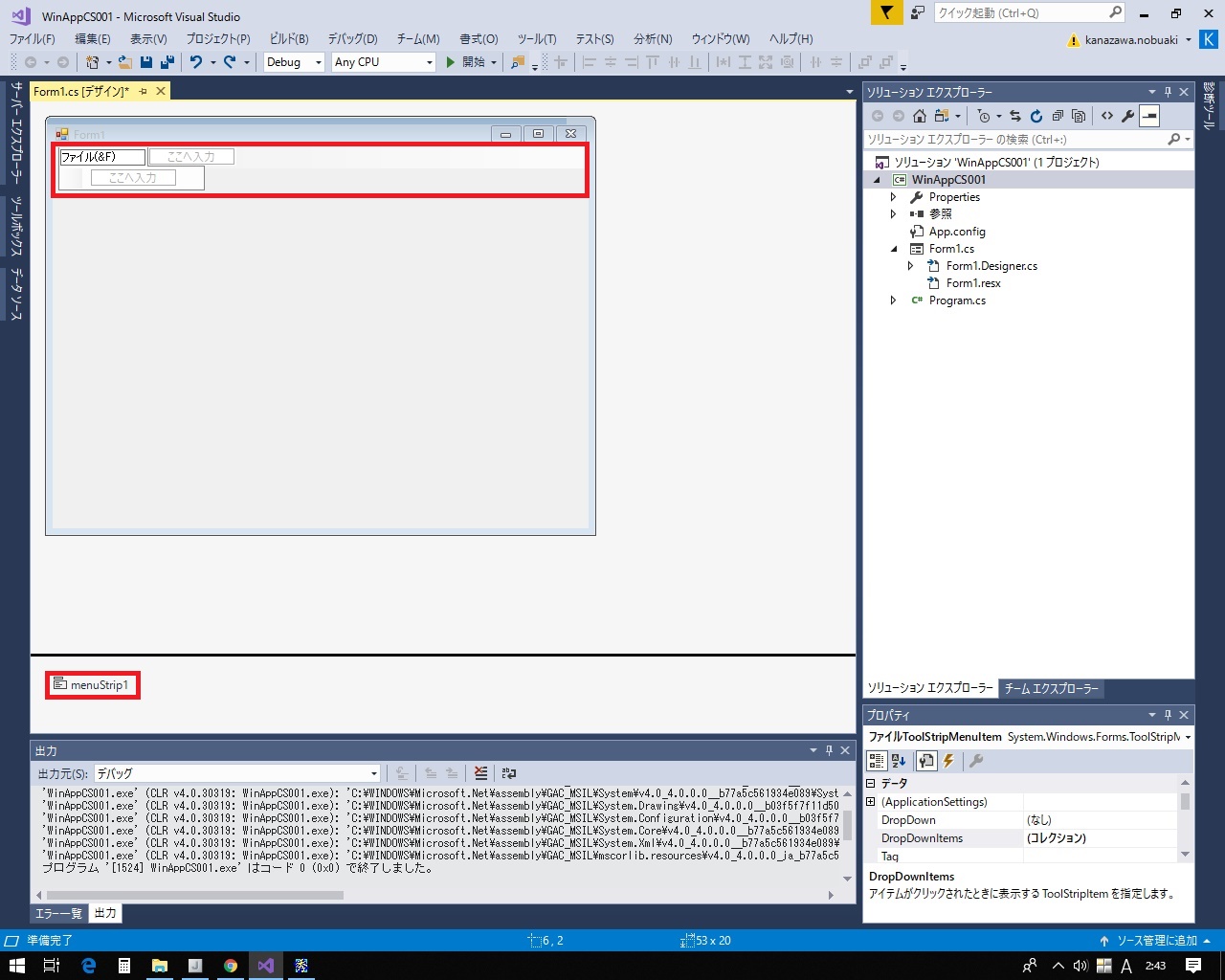Toggle word wrap in the Output panel
The height and width of the screenshot is (980, 1225).
[x=509, y=773]
